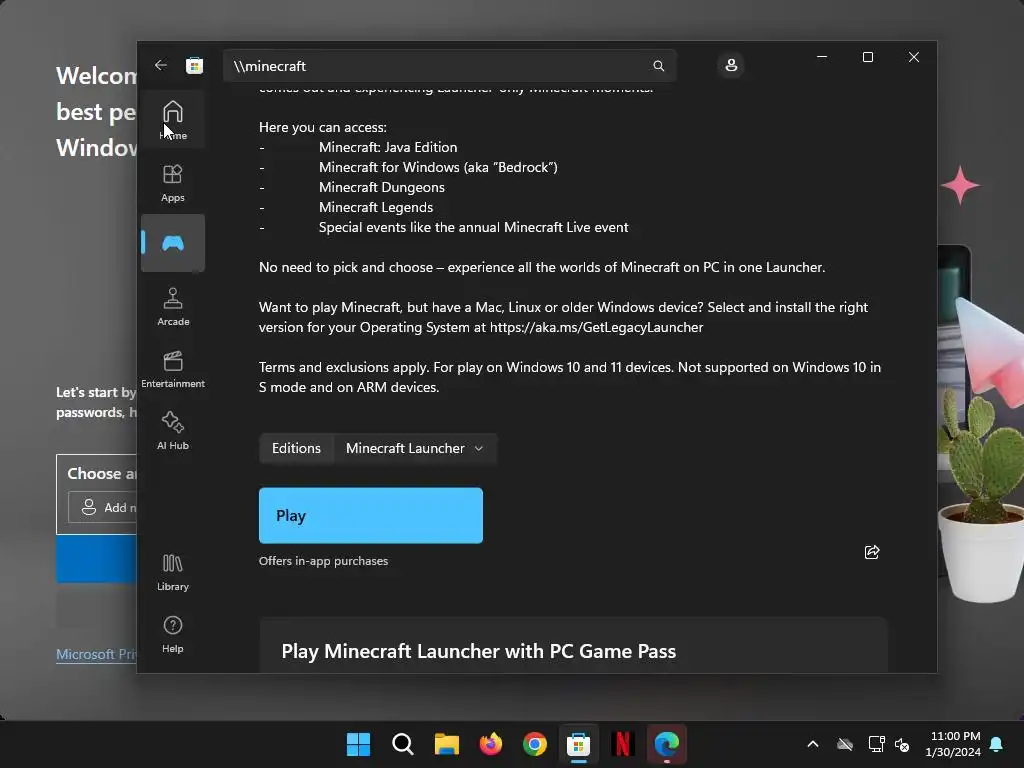
Task: Click "Special events like the annual Minecraft Live event"
Action: click(473, 227)
